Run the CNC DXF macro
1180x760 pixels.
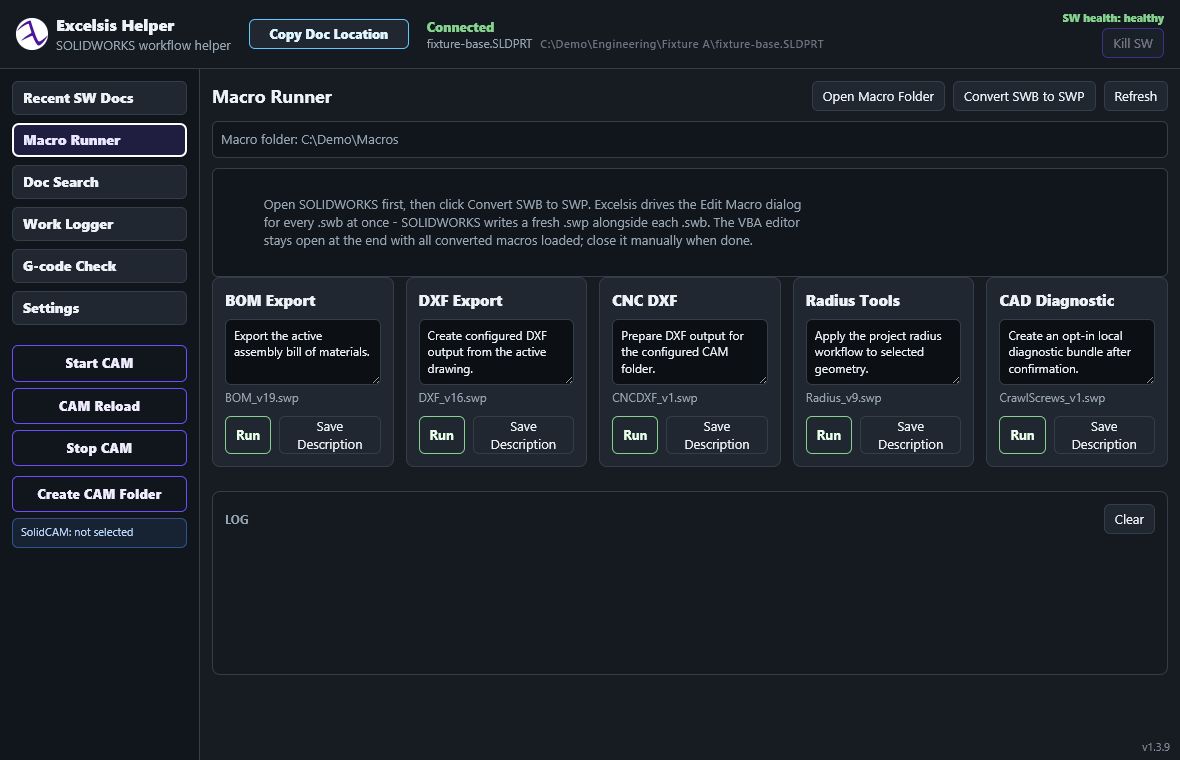coord(634,435)
